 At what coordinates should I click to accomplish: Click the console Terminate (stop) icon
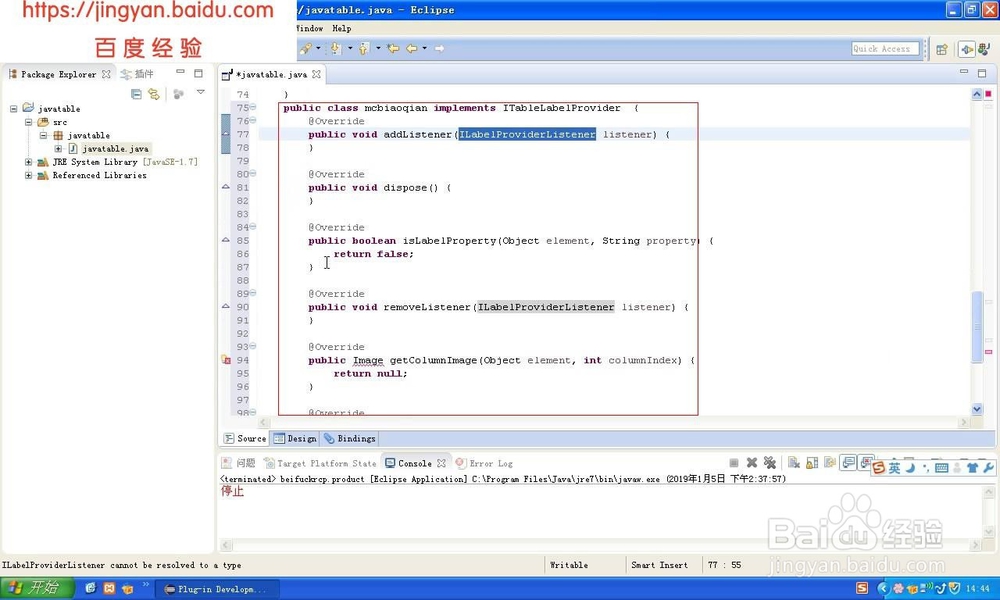click(x=734, y=463)
